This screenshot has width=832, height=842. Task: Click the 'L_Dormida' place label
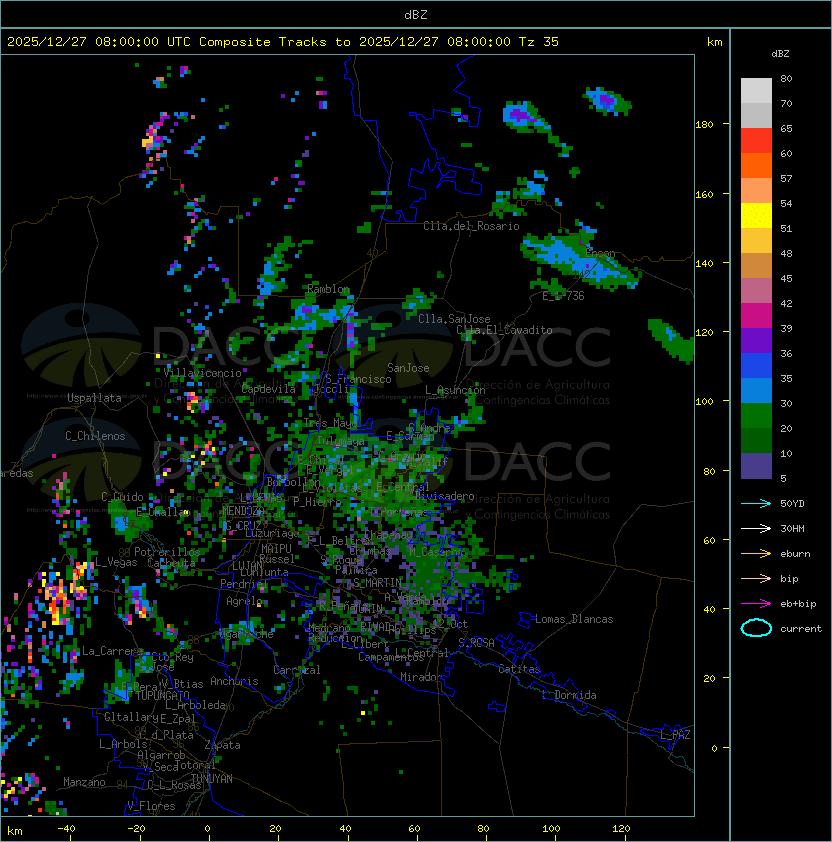[570, 695]
